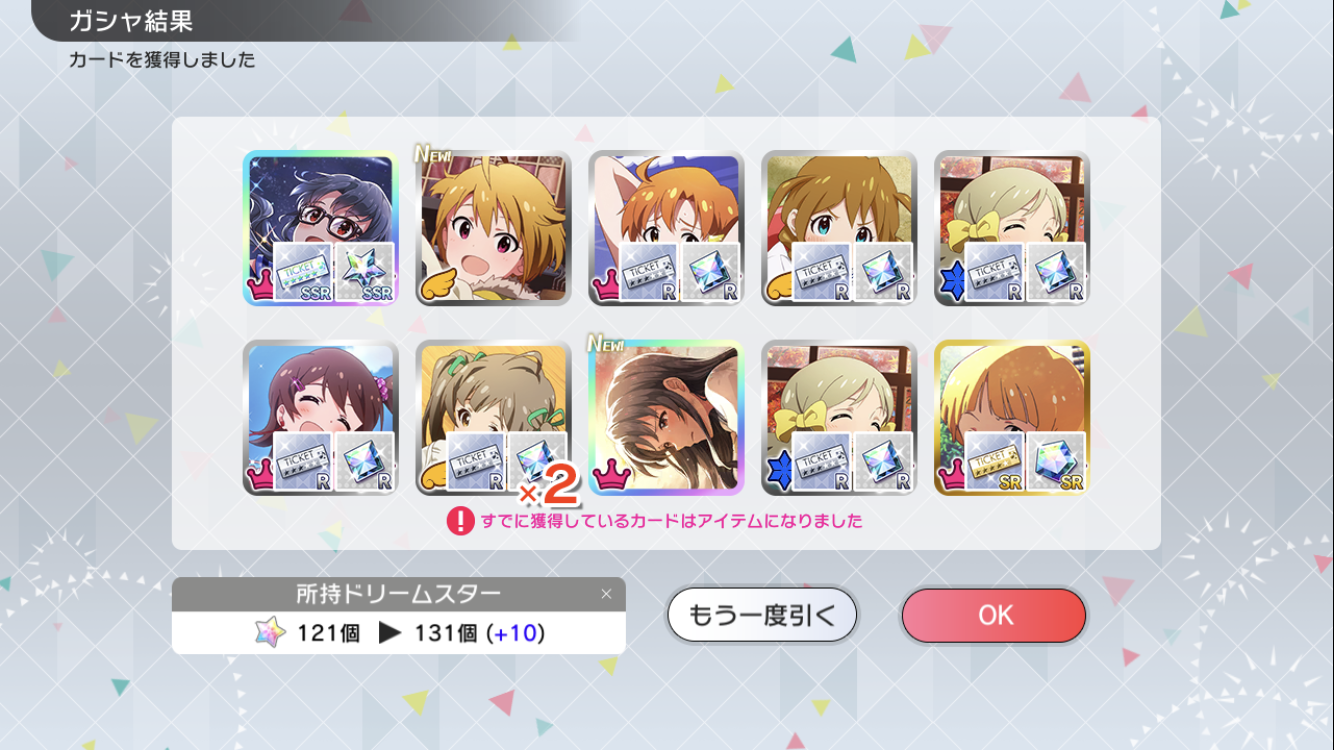1334x750 pixels.
Task: Select the card showing the ×2 duplicate mark
Action: (494, 418)
